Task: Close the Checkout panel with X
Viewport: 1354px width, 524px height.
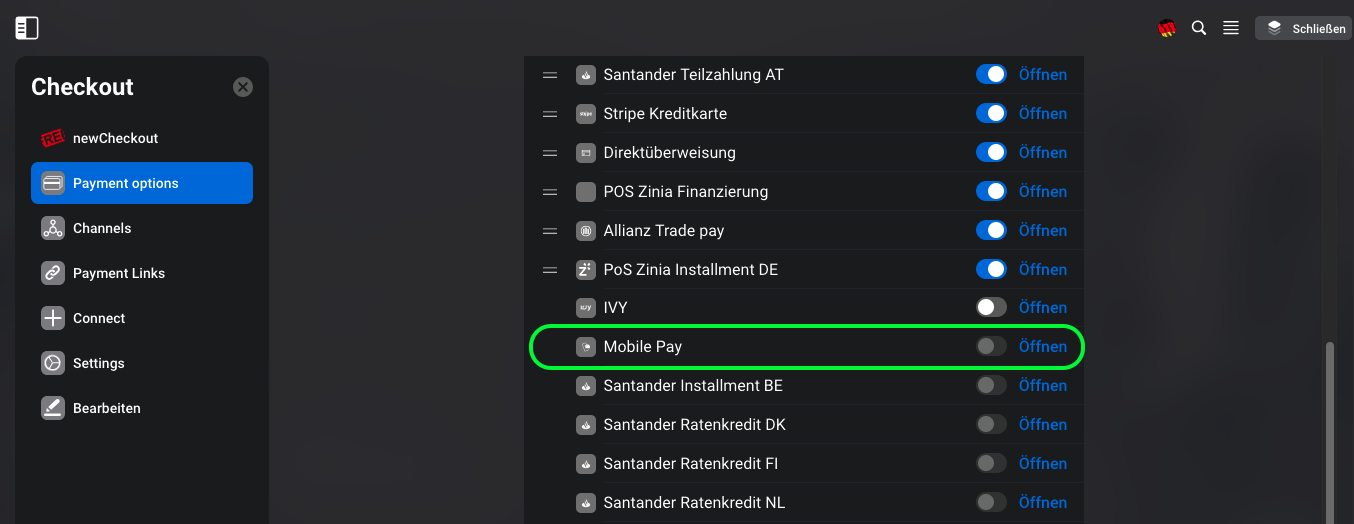Action: pyautogui.click(x=243, y=87)
